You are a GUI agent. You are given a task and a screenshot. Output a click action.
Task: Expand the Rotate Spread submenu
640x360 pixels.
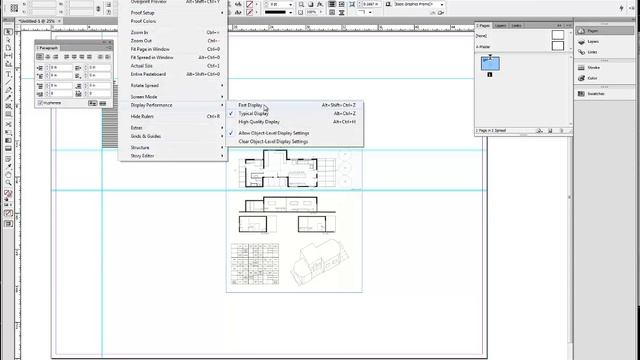point(173,85)
